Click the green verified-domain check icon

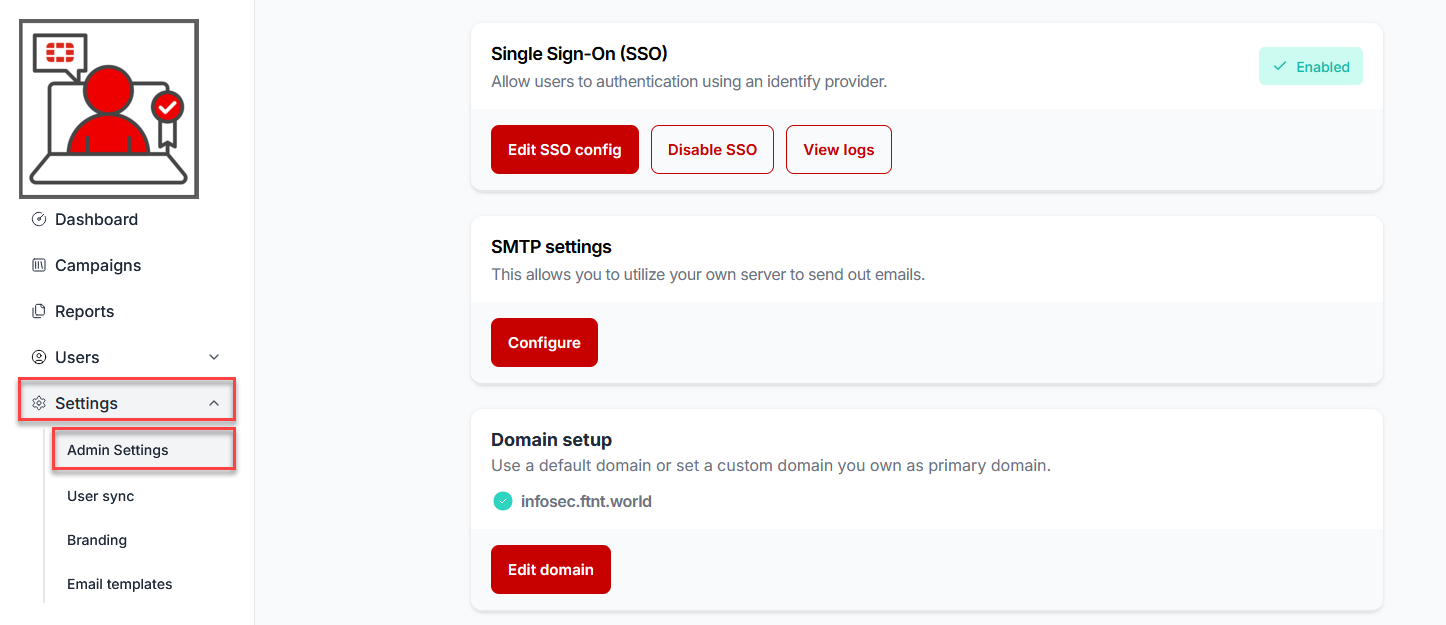(x=503, y=501)
